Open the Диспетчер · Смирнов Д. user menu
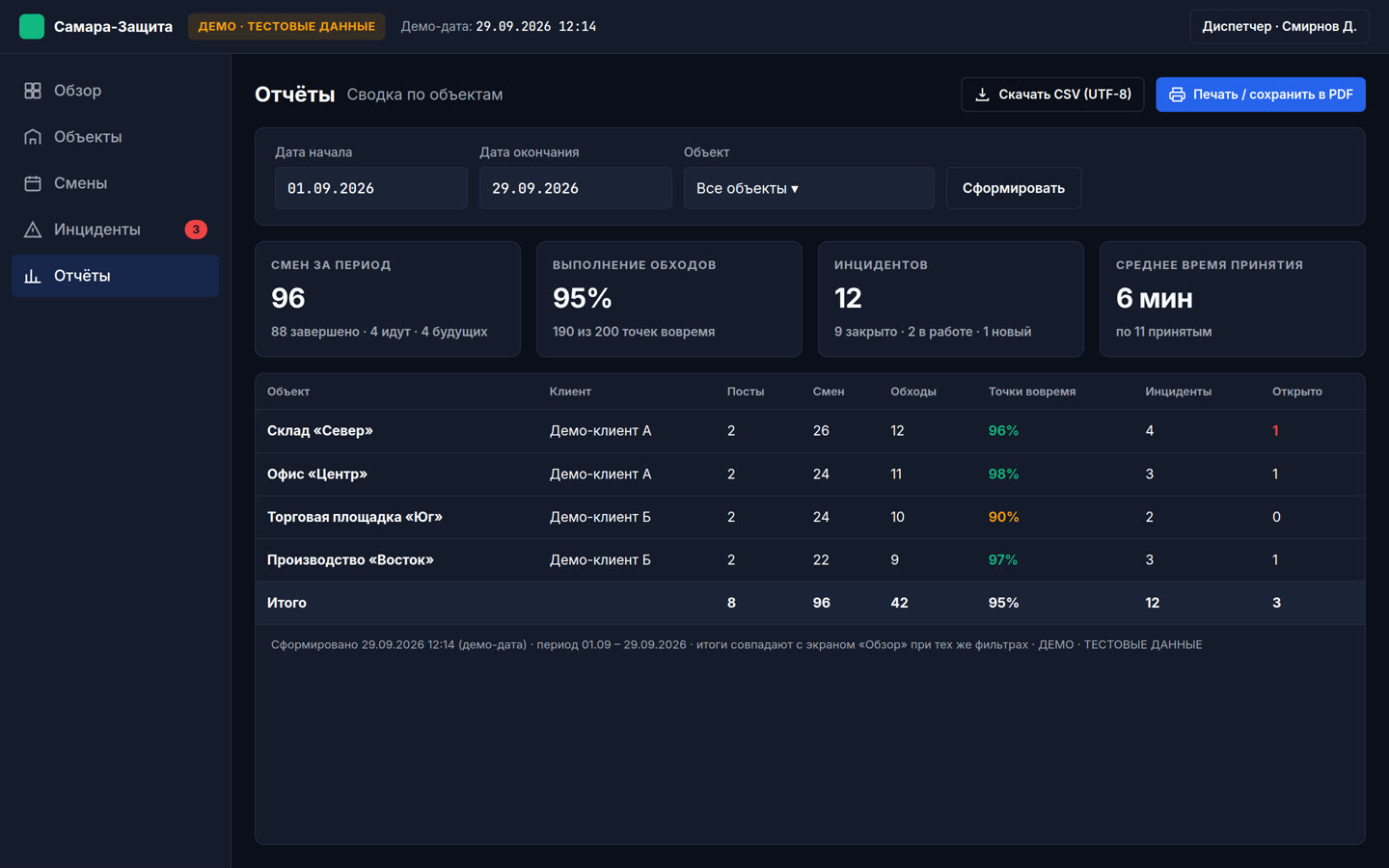 1279,26
